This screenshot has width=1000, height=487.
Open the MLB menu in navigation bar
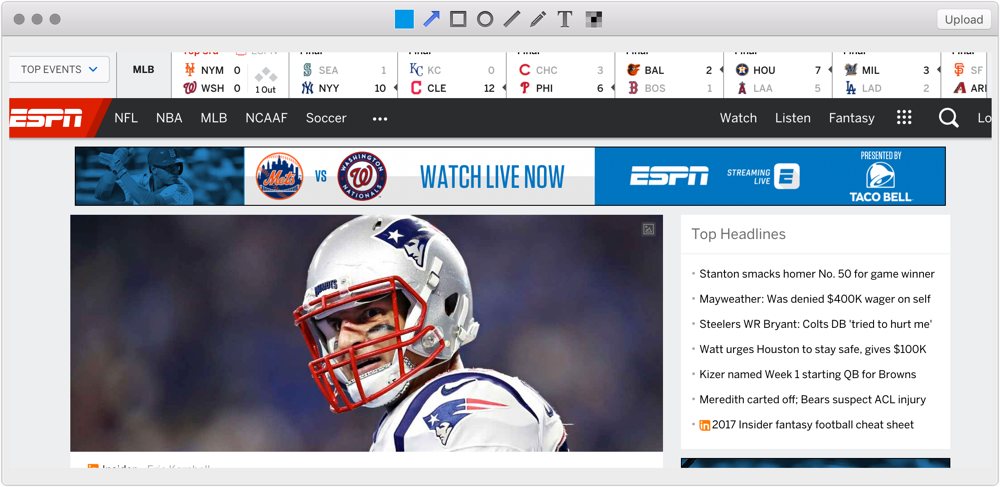pyautogui.click(x=214, y=118)
